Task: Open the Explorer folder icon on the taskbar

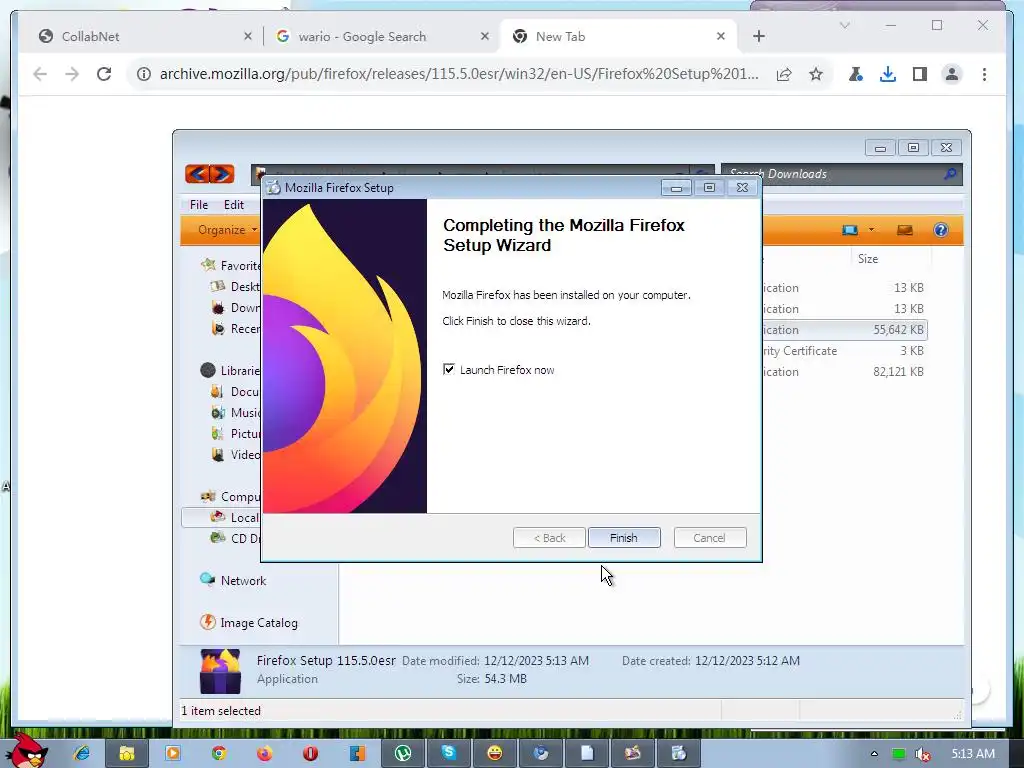Action: [x=127, y=753]
